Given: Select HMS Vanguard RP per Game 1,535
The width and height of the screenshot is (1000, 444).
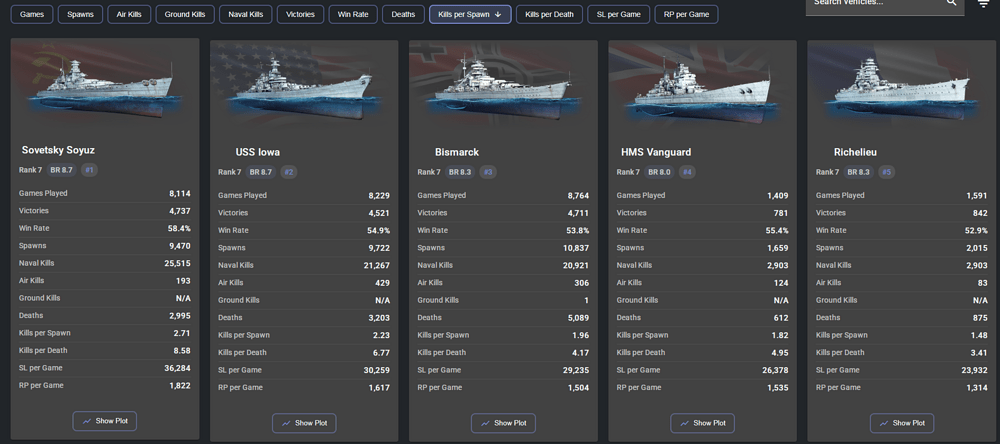Looking at the screenshot, I should [x=777, y=387].
